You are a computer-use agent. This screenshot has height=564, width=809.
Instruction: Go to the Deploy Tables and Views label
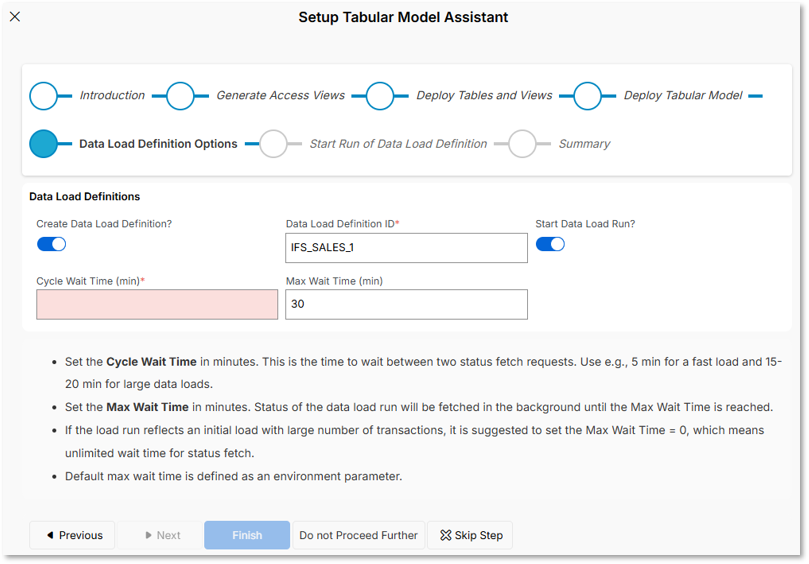[484, 95]
